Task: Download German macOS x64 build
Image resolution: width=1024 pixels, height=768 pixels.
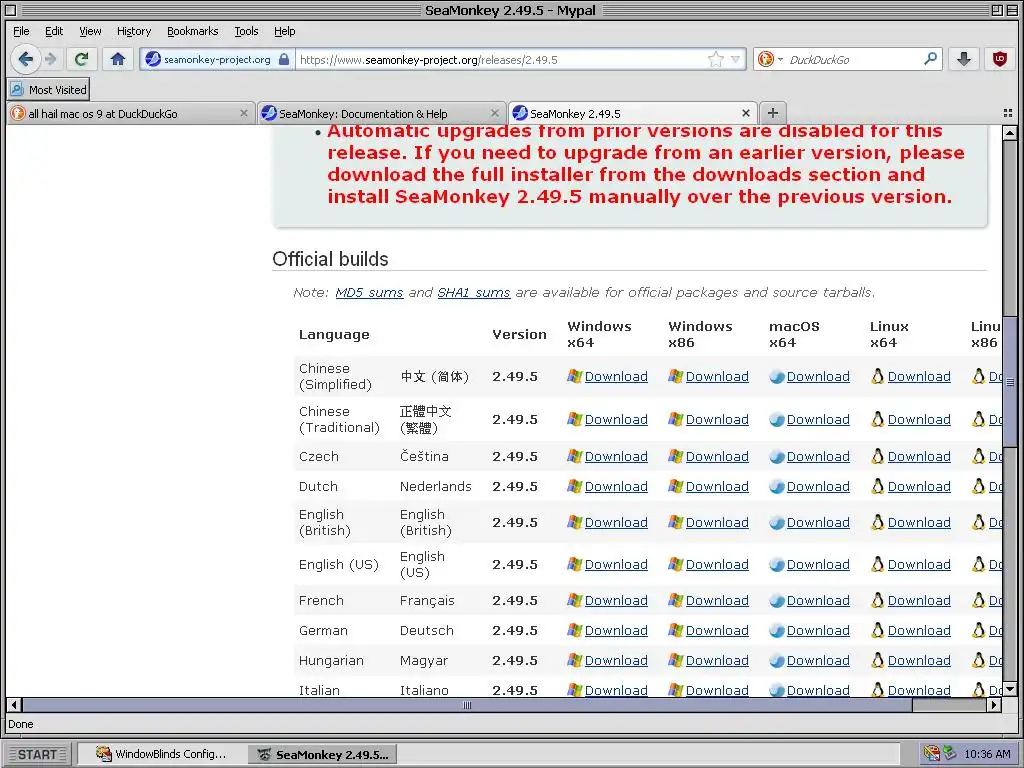Action: pyautogui.click(x=818, y=631)
